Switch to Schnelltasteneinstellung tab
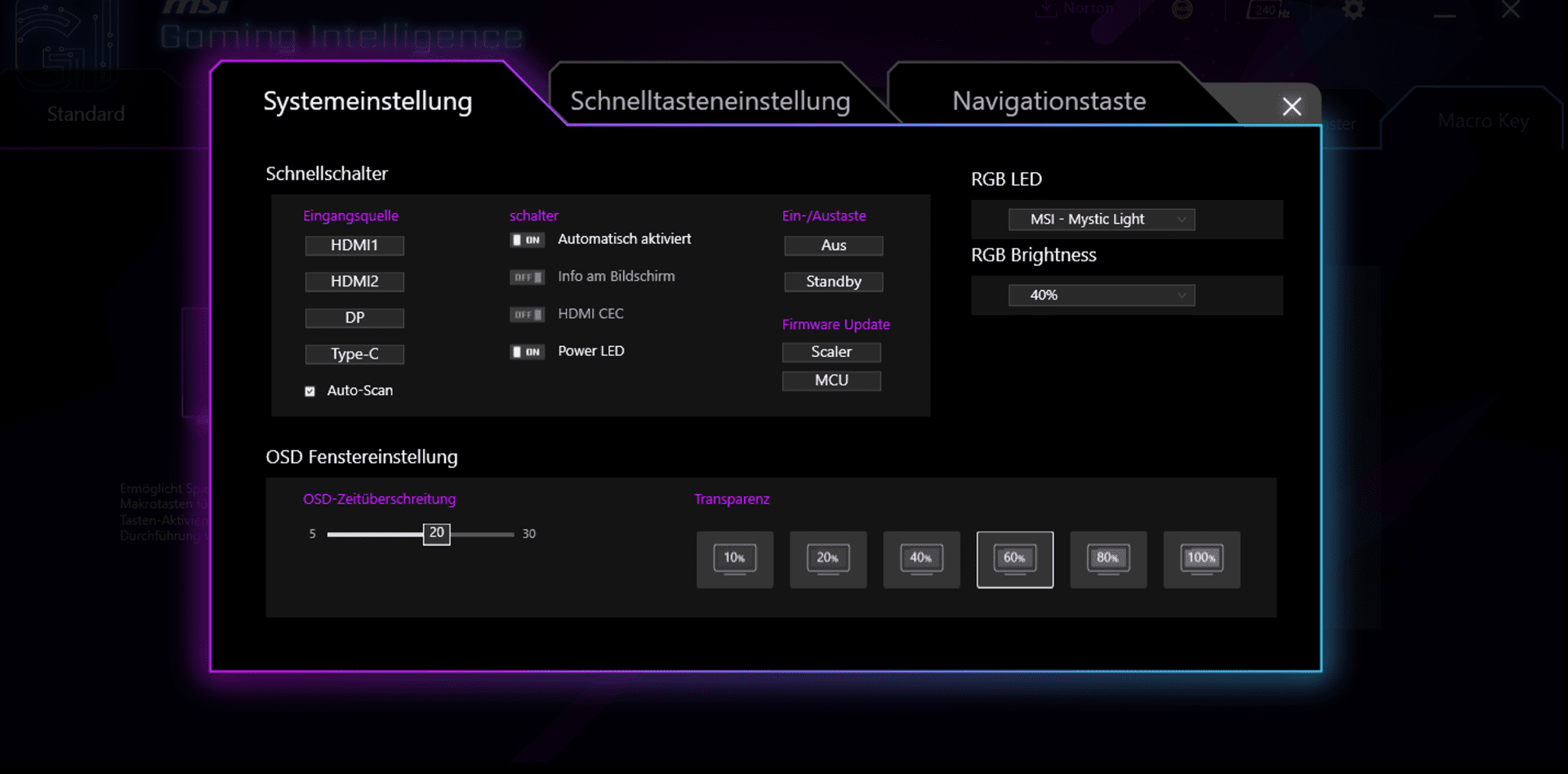The image size is (1568, 774). click(x=710, y=101)
